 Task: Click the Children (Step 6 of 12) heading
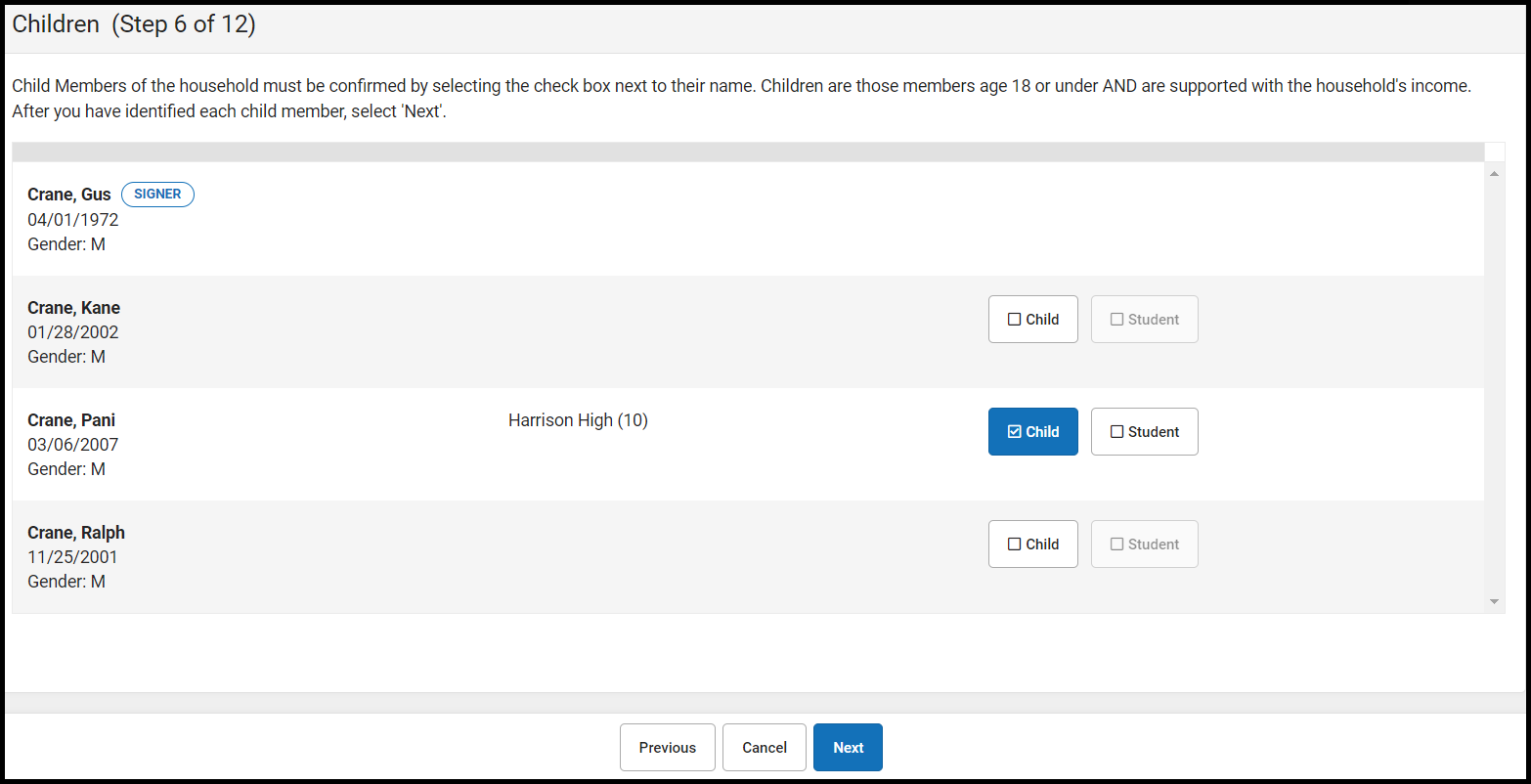(x=134, y=24)
